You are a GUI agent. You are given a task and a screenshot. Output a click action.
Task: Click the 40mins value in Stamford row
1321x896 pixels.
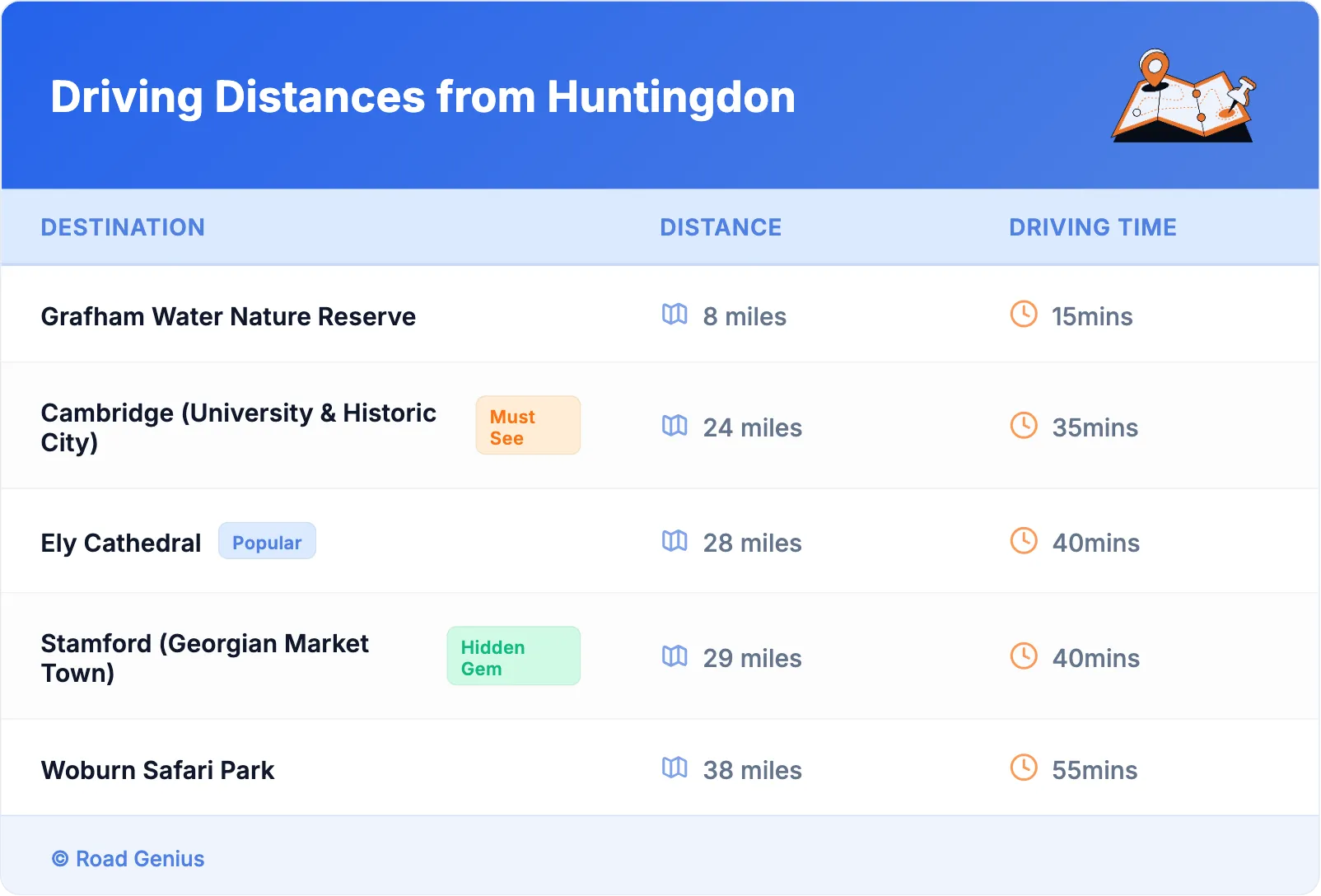point(1095,659)
